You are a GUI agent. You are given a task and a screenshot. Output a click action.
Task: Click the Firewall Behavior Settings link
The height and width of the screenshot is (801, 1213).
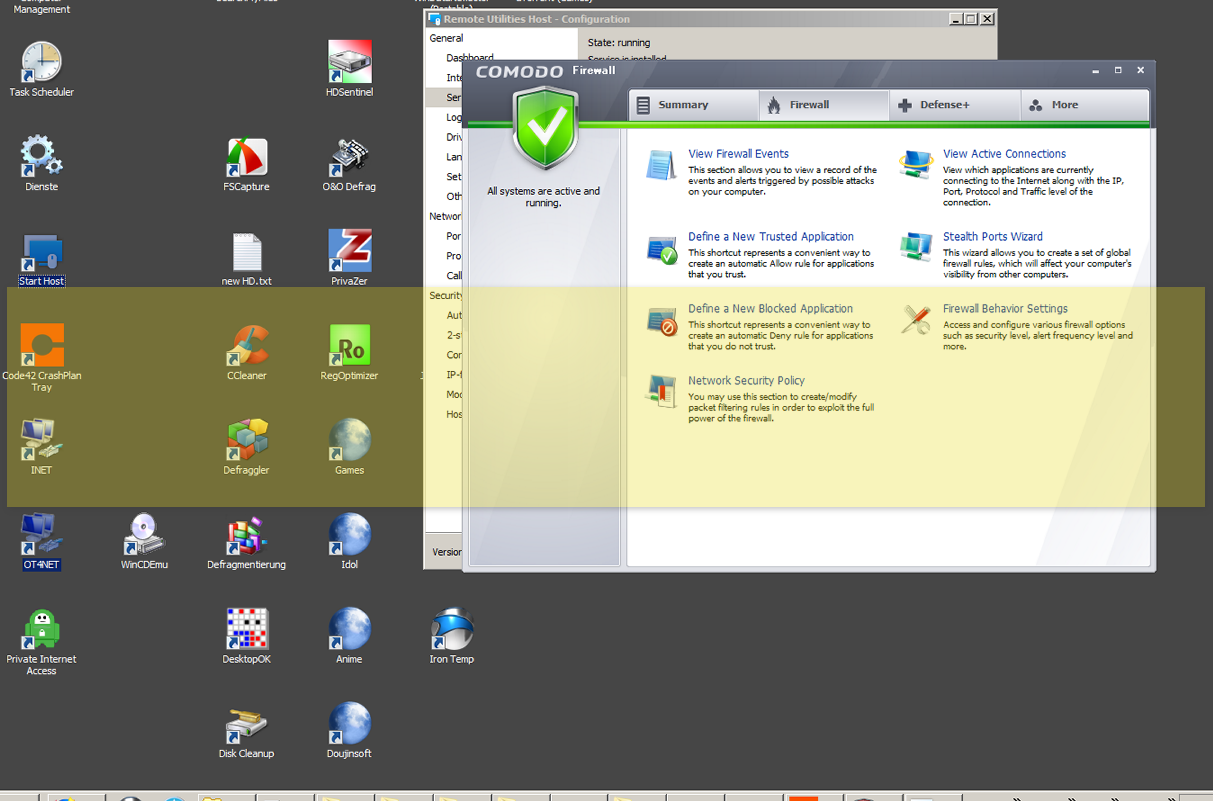(x=1005, y=309)
